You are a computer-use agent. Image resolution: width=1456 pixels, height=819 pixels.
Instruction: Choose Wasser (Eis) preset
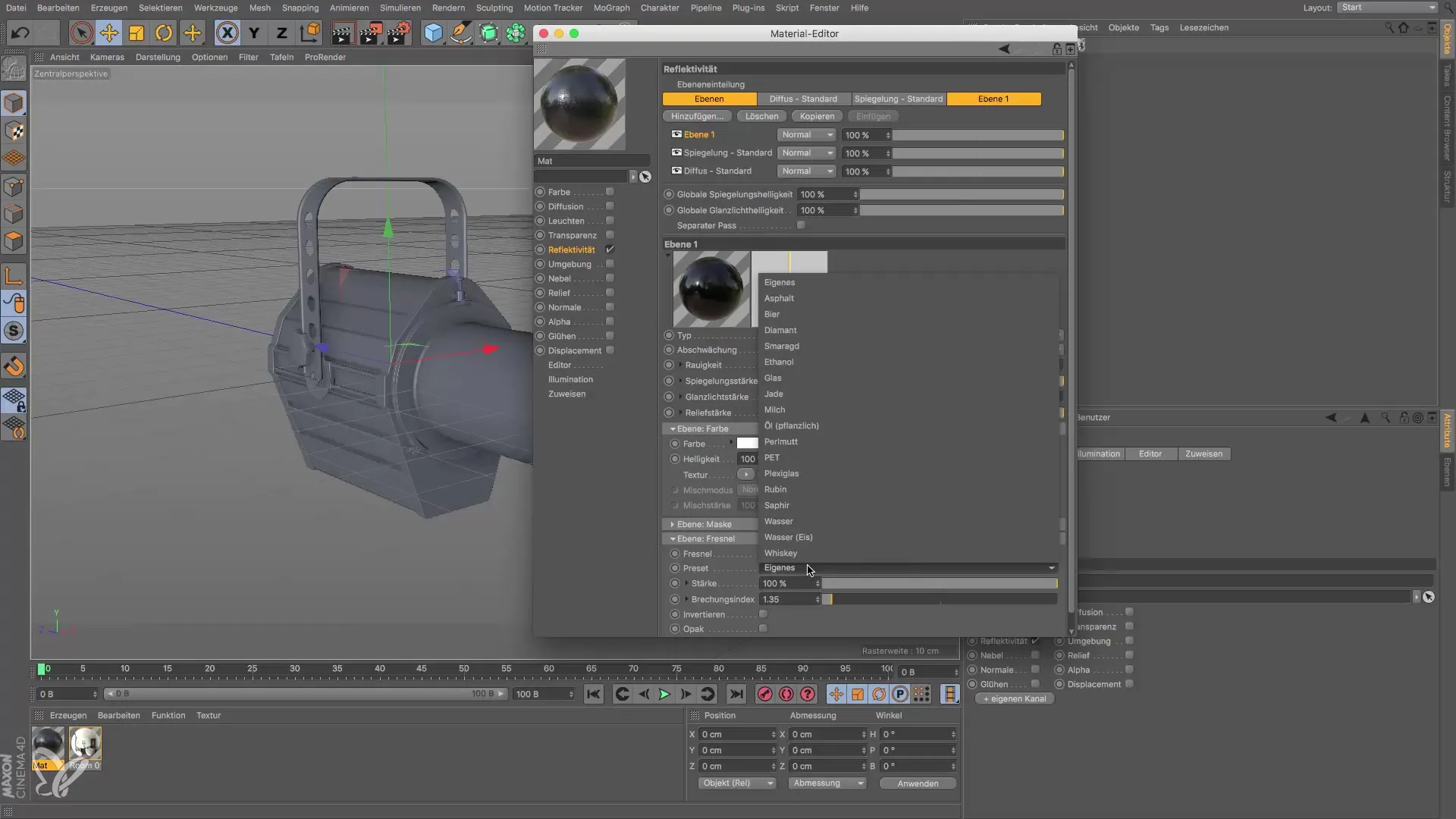788,537
